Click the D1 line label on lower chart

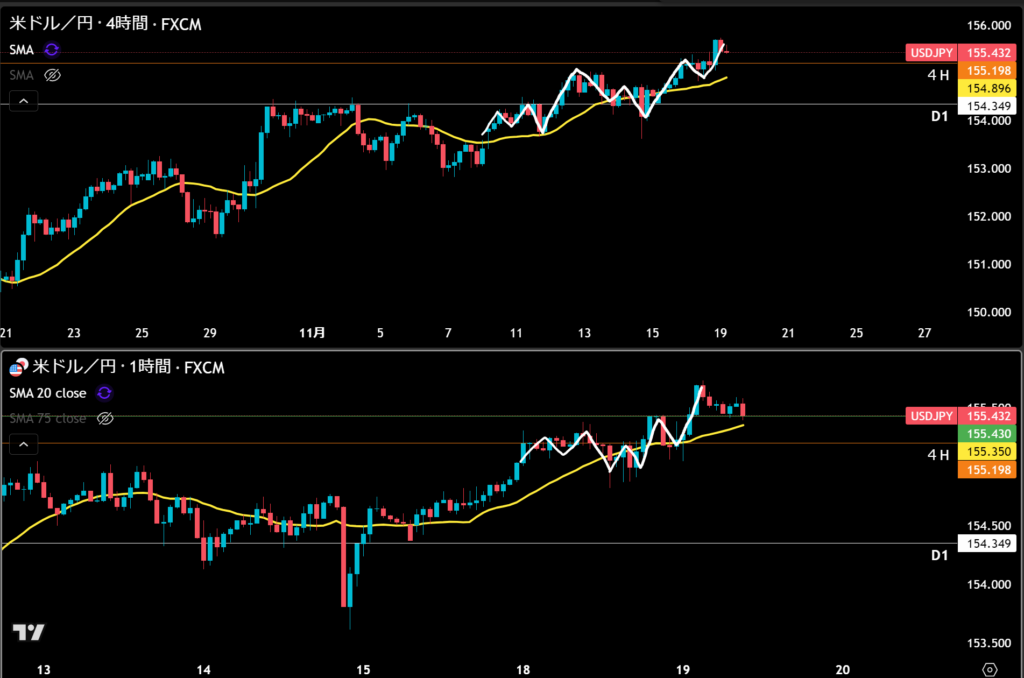938,554
